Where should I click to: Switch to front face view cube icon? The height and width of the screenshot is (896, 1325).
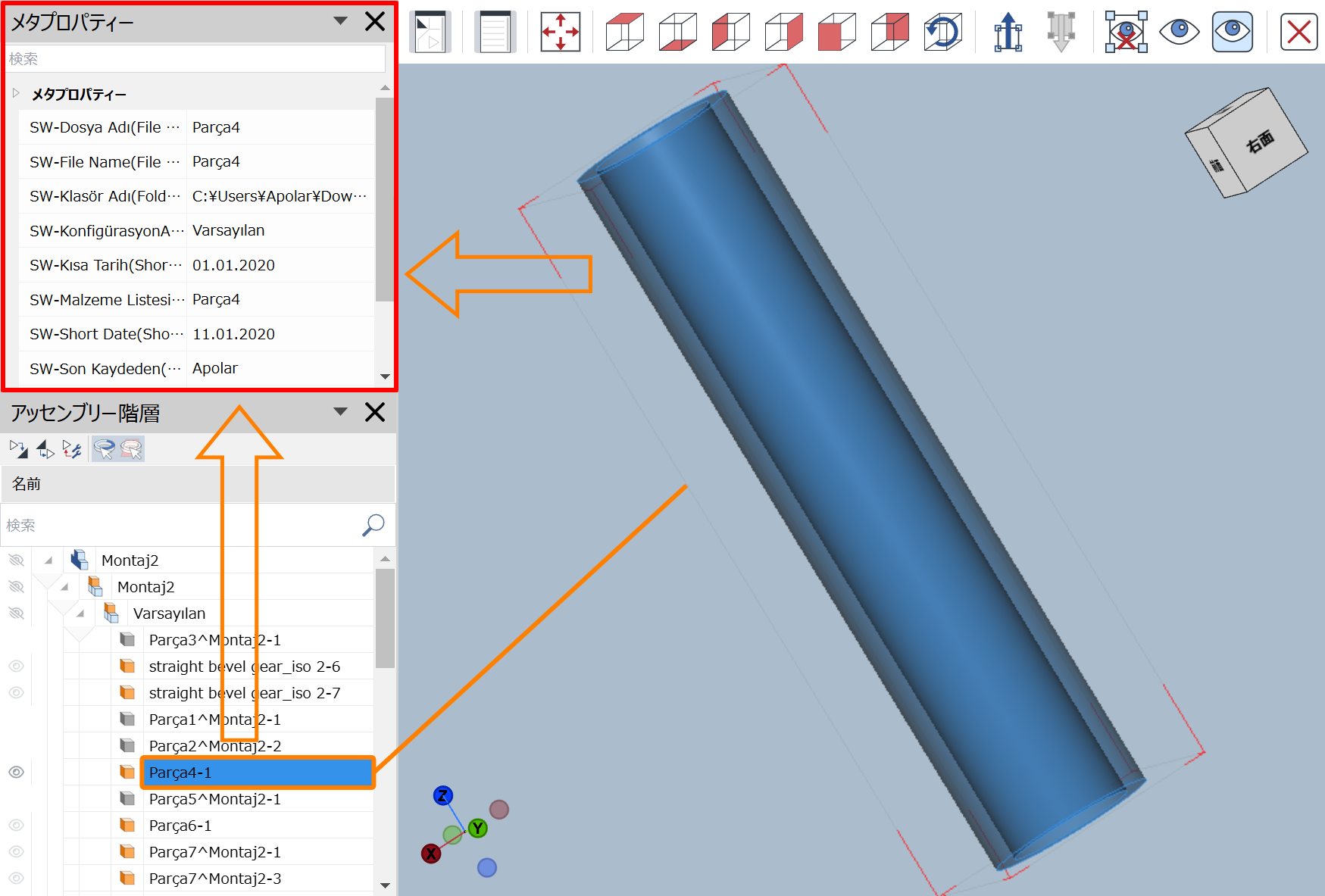click(x=837, y=32)
